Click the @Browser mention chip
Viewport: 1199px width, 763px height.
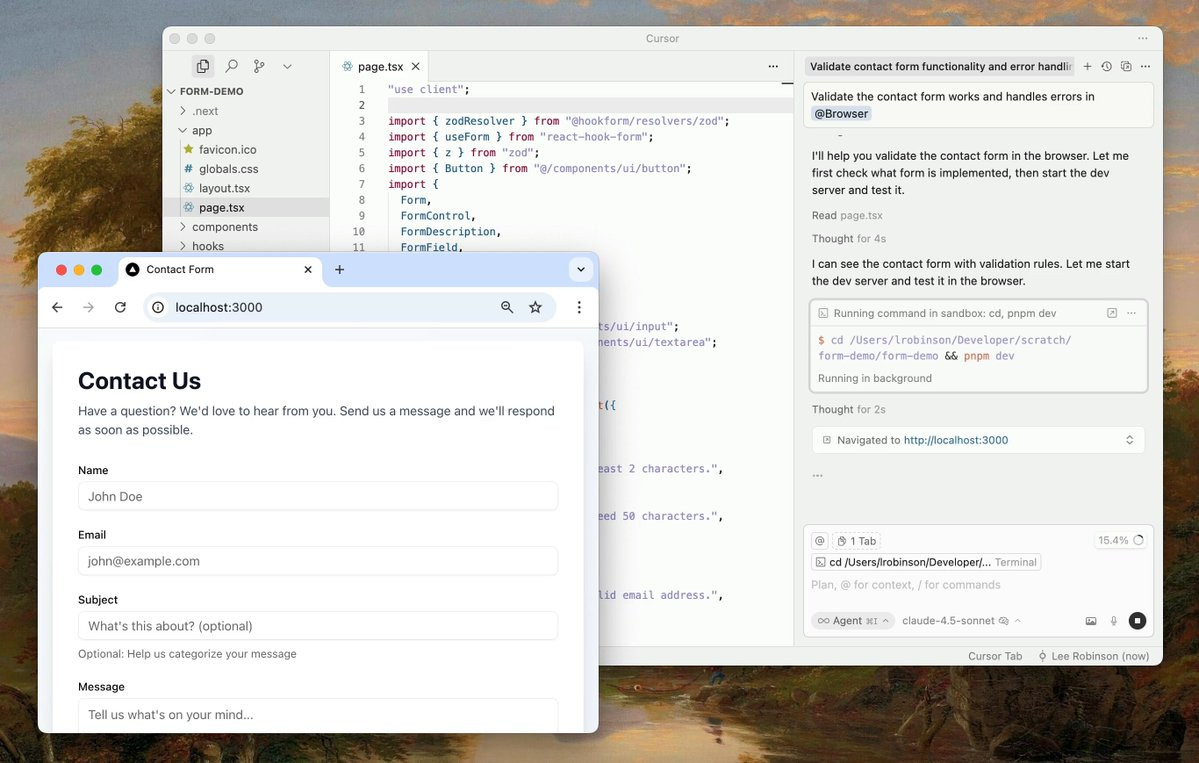click(841, 113)
